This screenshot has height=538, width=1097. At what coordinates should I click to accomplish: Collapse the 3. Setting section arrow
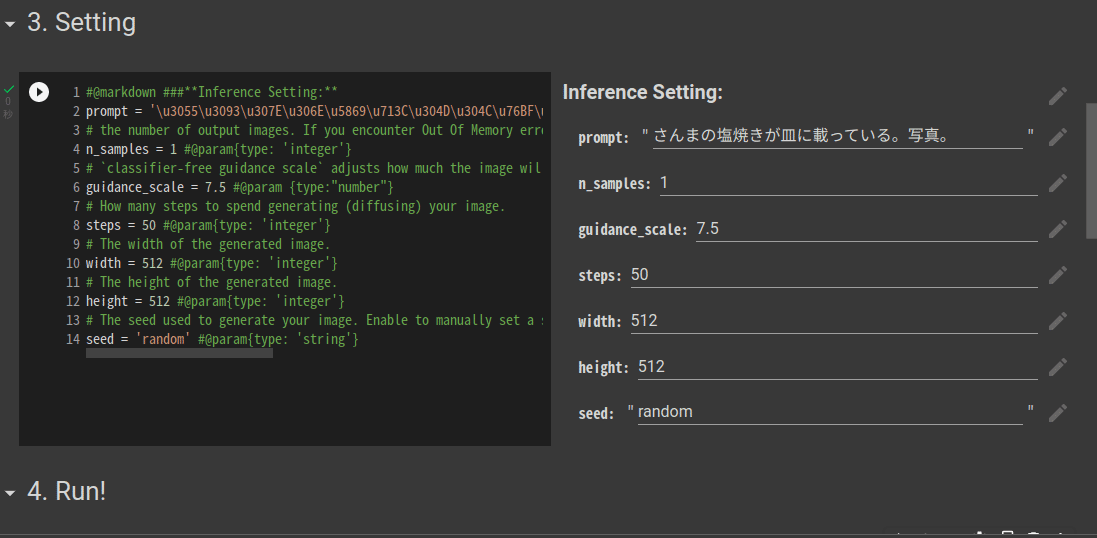(x=10, y=24)
